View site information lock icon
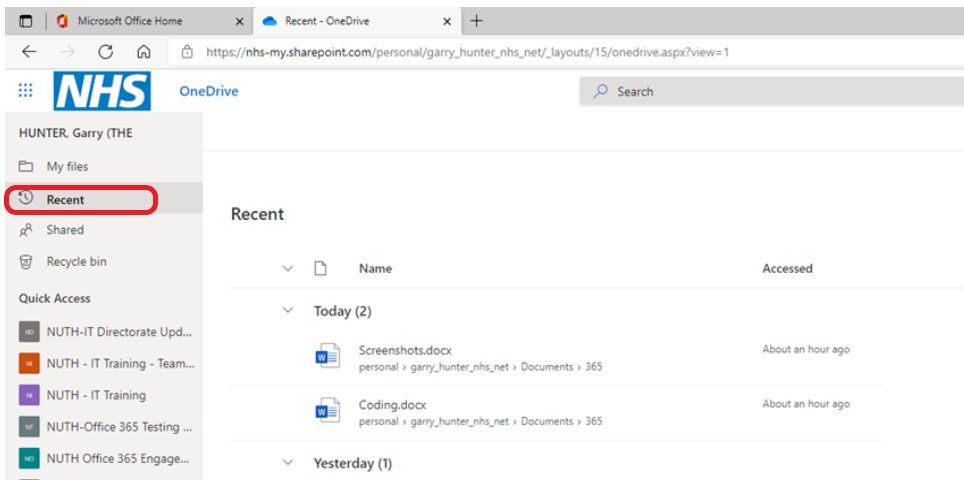Viewport: 964px width, 480px height. tap(188, 53)
